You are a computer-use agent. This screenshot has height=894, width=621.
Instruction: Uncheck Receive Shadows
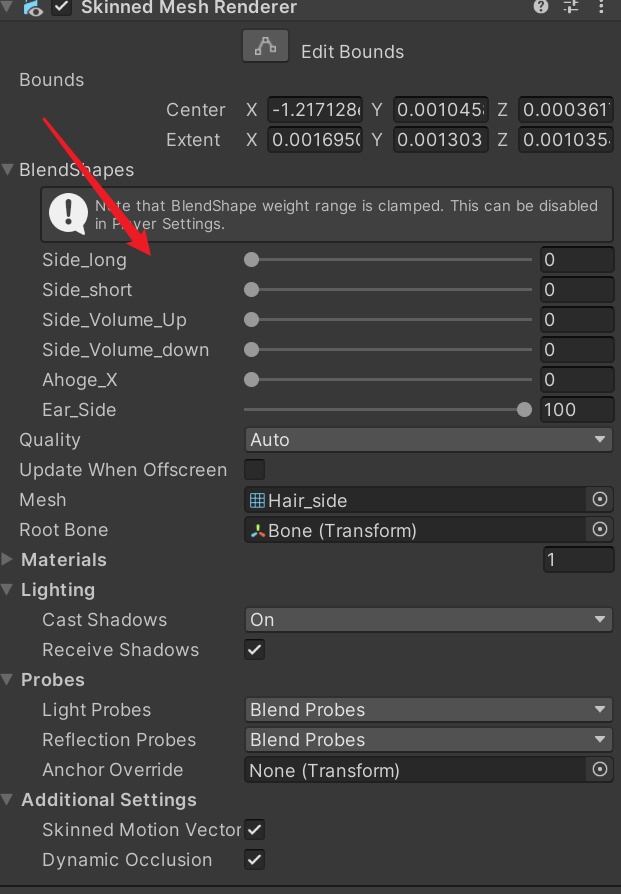click(x=255, y=650)
